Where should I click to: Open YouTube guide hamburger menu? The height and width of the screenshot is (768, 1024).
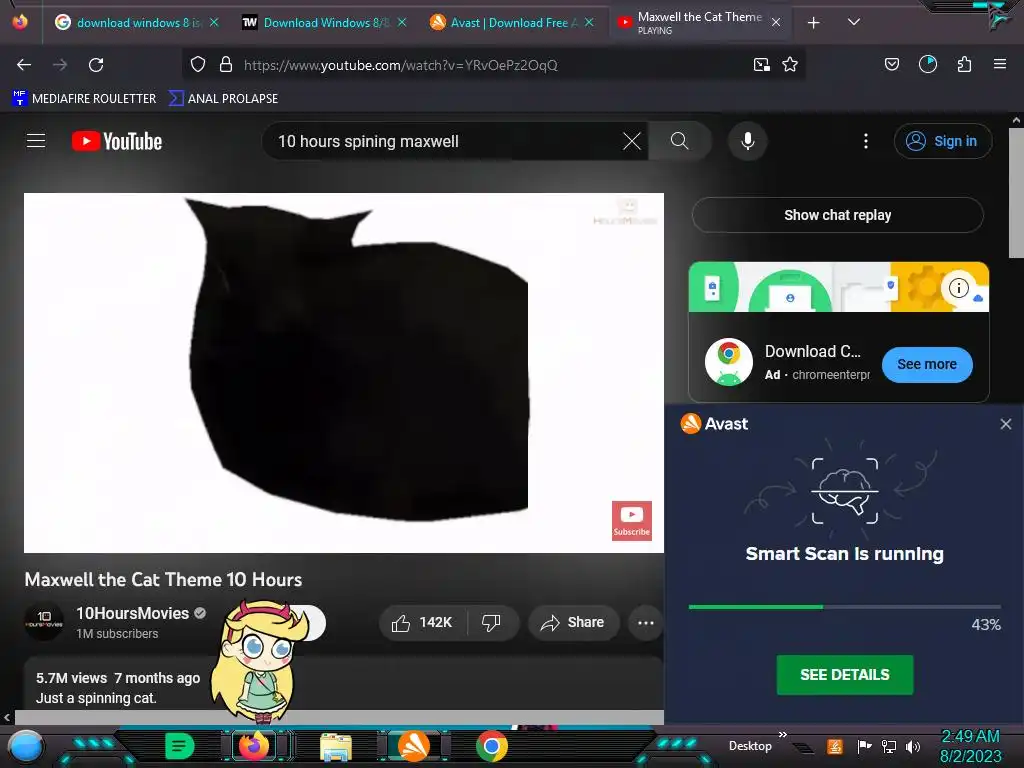(x=36, y=140)
